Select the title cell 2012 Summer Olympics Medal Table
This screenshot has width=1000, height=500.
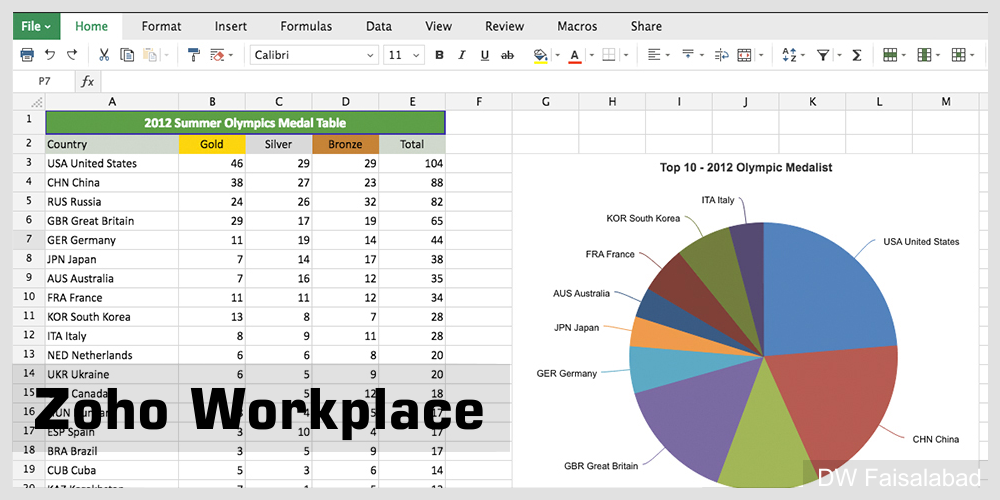pos(246,122)
